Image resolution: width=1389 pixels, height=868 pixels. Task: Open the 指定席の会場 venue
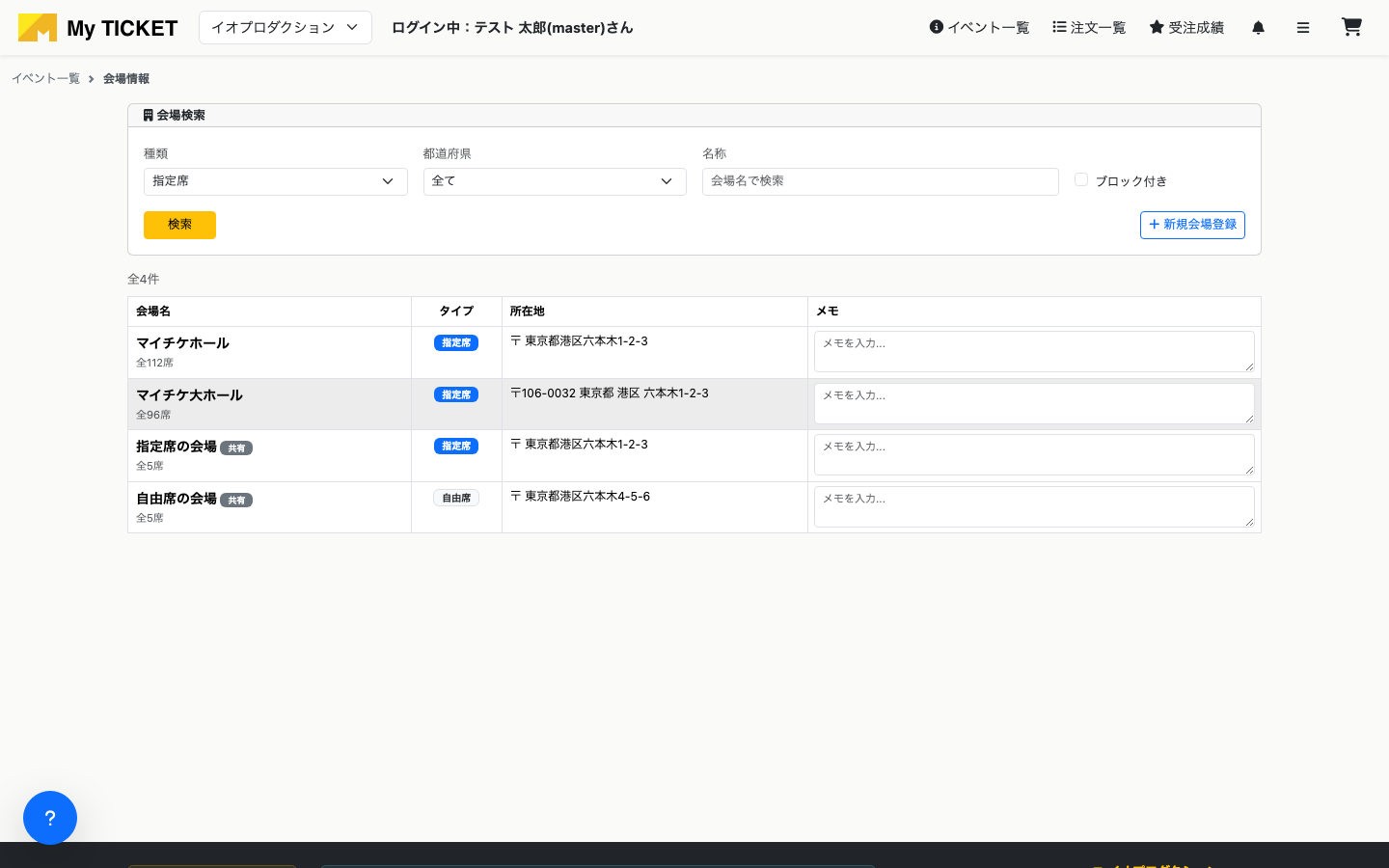tap(177, 447)
